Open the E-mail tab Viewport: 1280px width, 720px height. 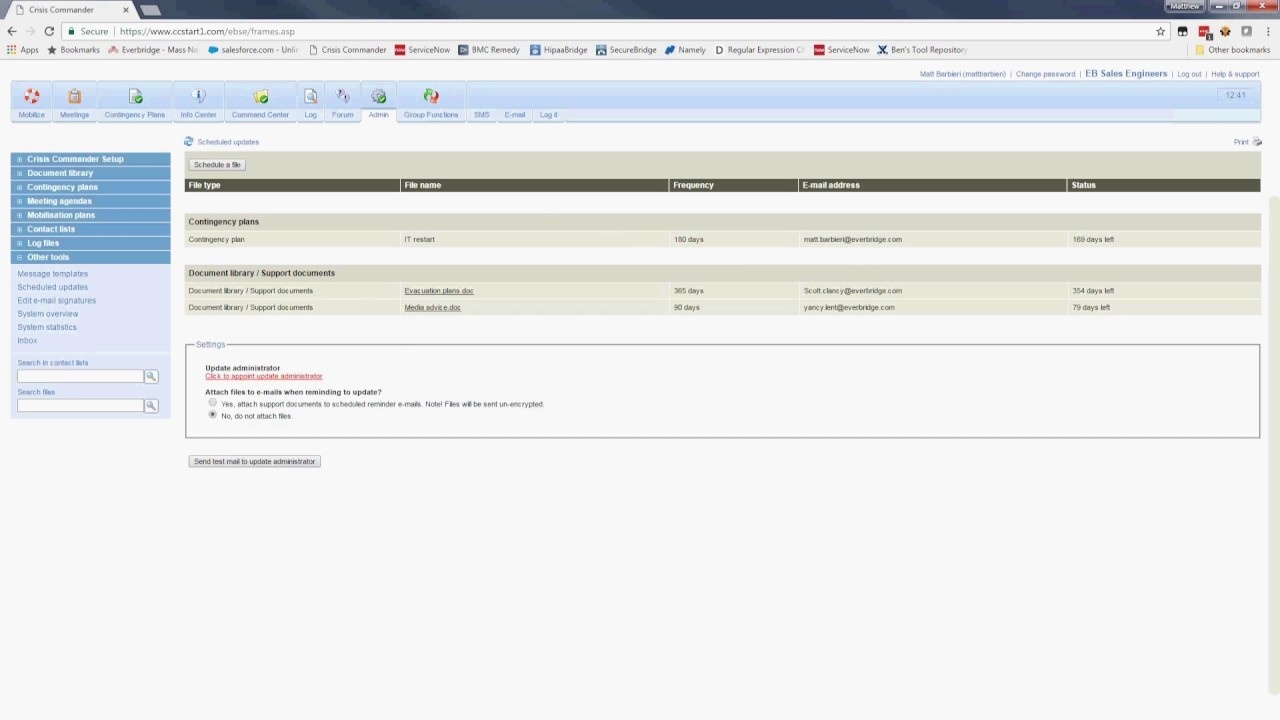514,114
